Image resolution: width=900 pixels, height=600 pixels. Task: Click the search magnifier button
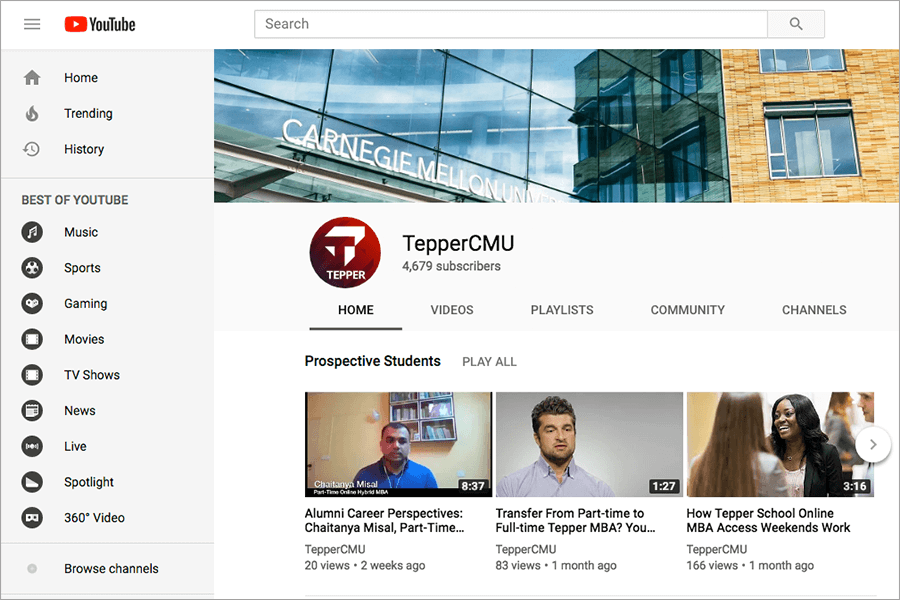click(796, 24)
